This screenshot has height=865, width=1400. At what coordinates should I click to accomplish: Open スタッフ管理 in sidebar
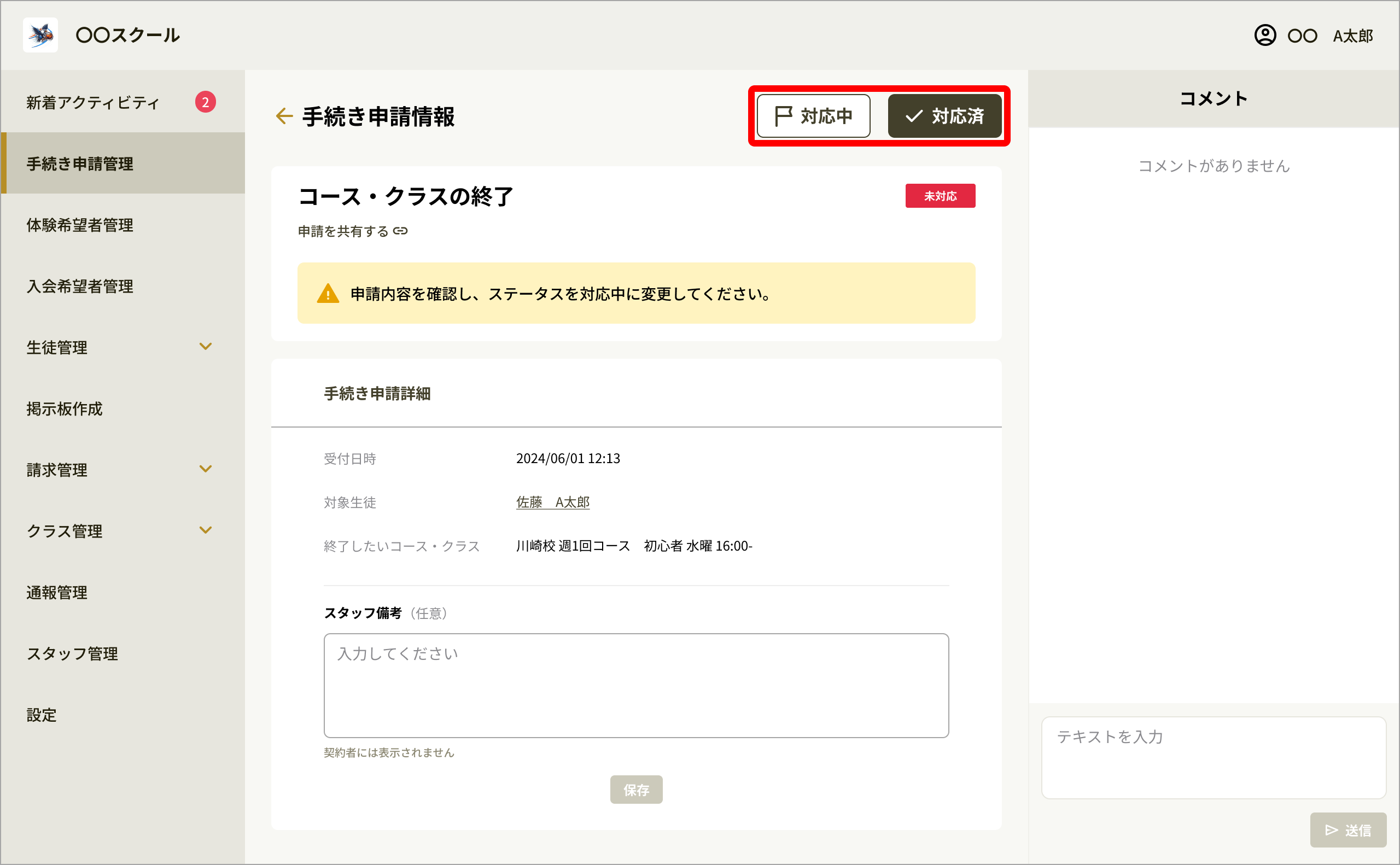click(123, 653)
